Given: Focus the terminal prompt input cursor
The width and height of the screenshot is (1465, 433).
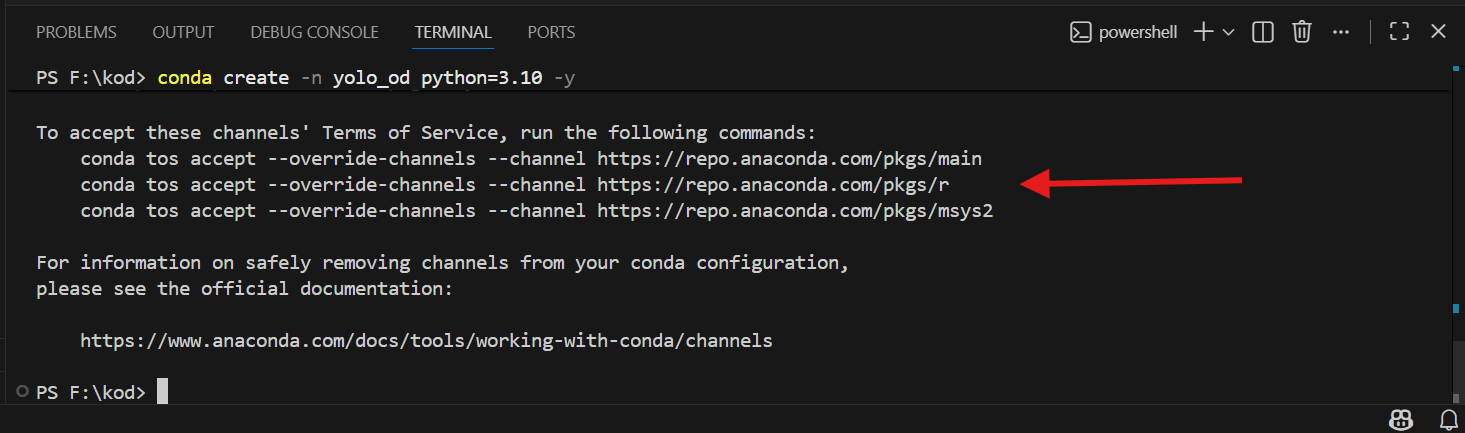Looking at the screenshot, I should pos(162,392).
